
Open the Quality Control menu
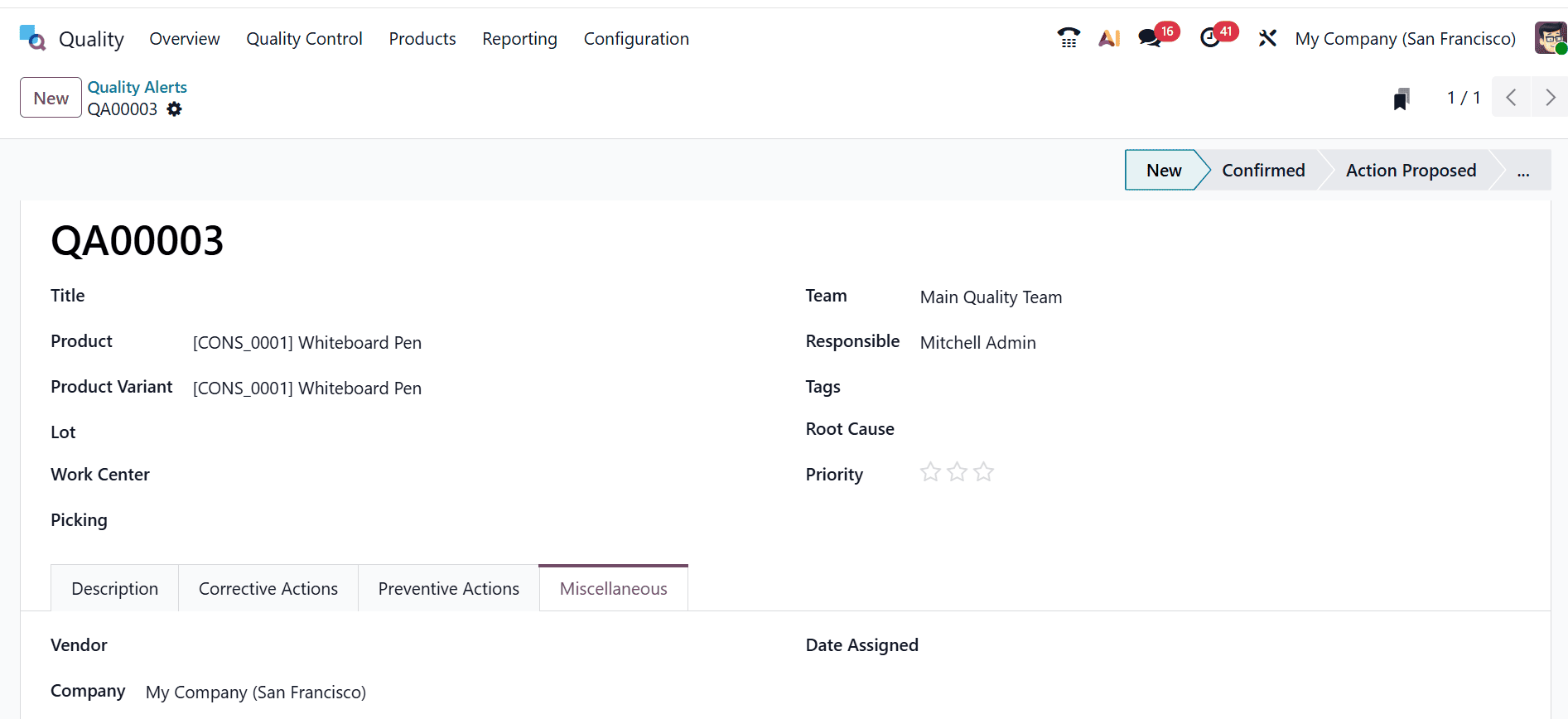point(304,39)
